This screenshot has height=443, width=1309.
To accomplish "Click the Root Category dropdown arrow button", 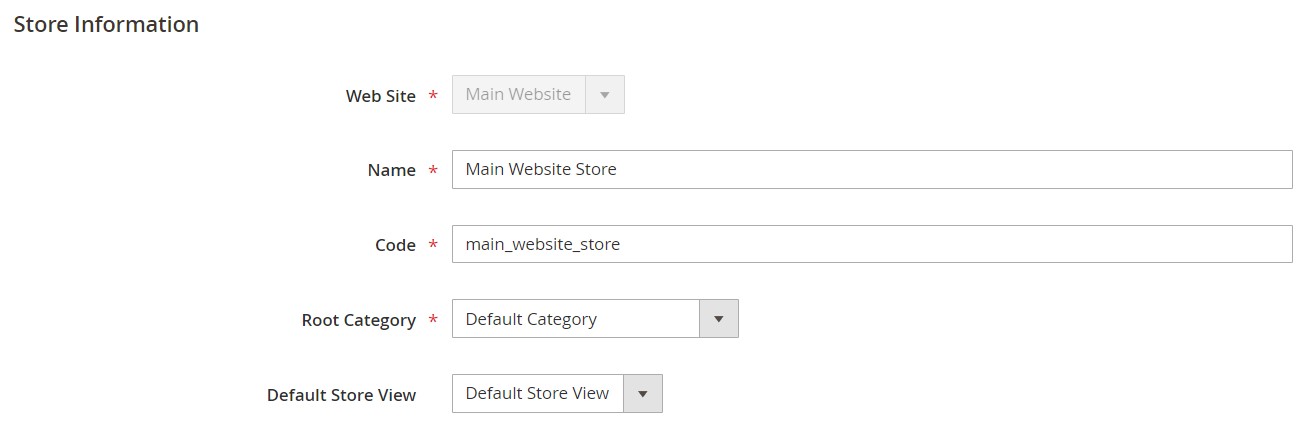I will pos(718,319).
